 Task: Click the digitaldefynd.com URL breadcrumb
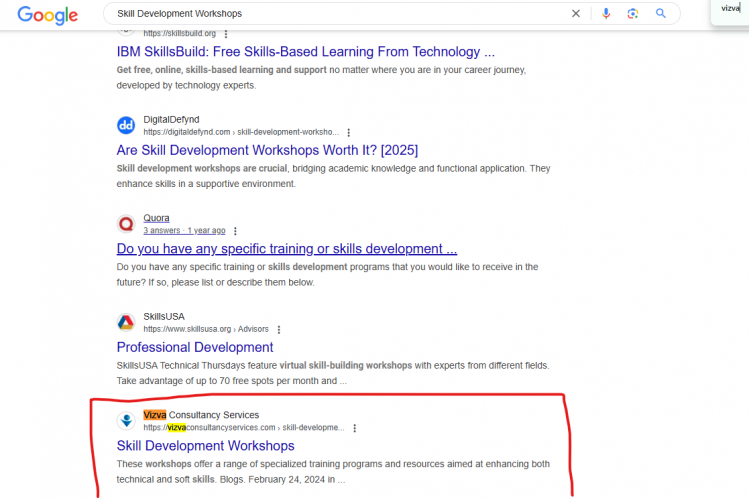pyautogui.click(x=241, y=132)
